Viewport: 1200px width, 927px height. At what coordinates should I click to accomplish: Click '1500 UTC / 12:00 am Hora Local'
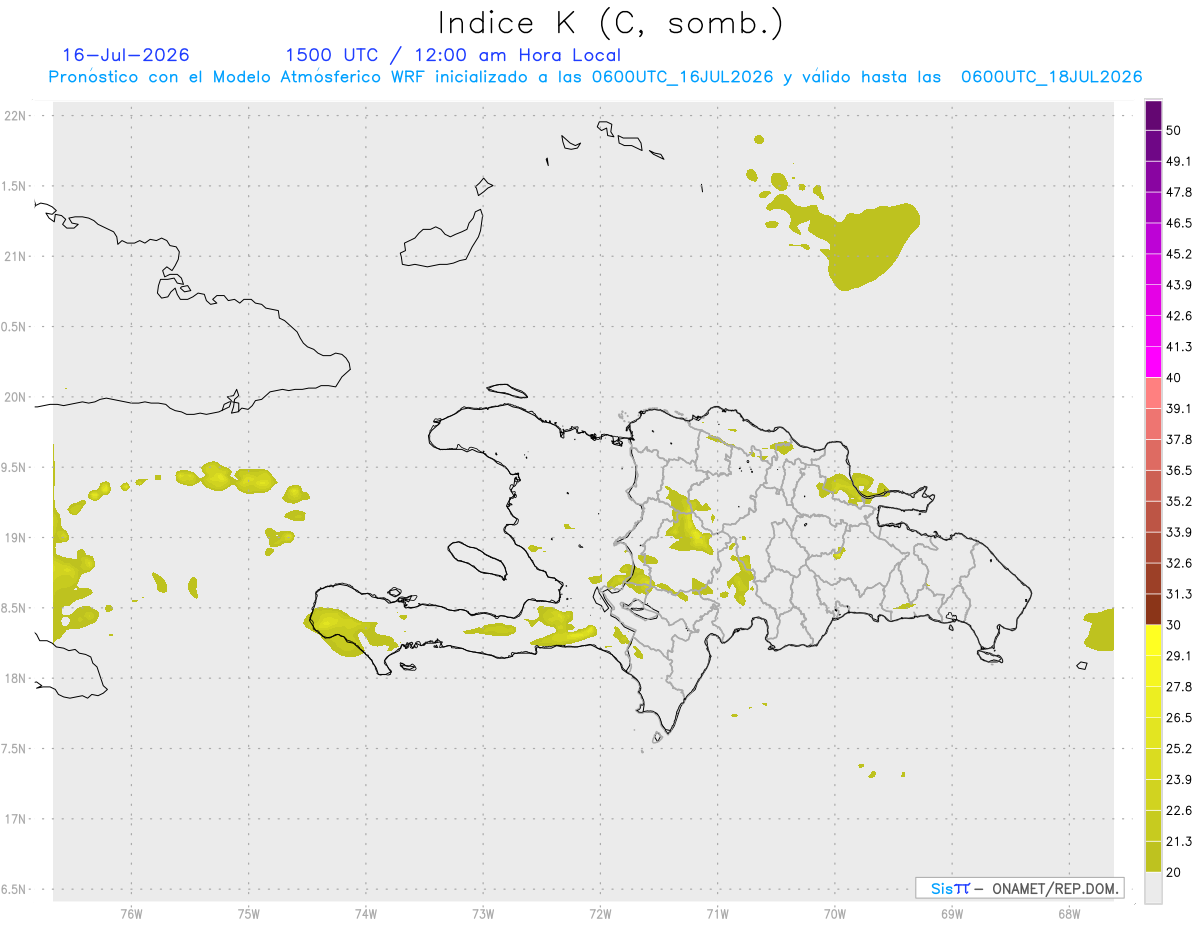453,55
